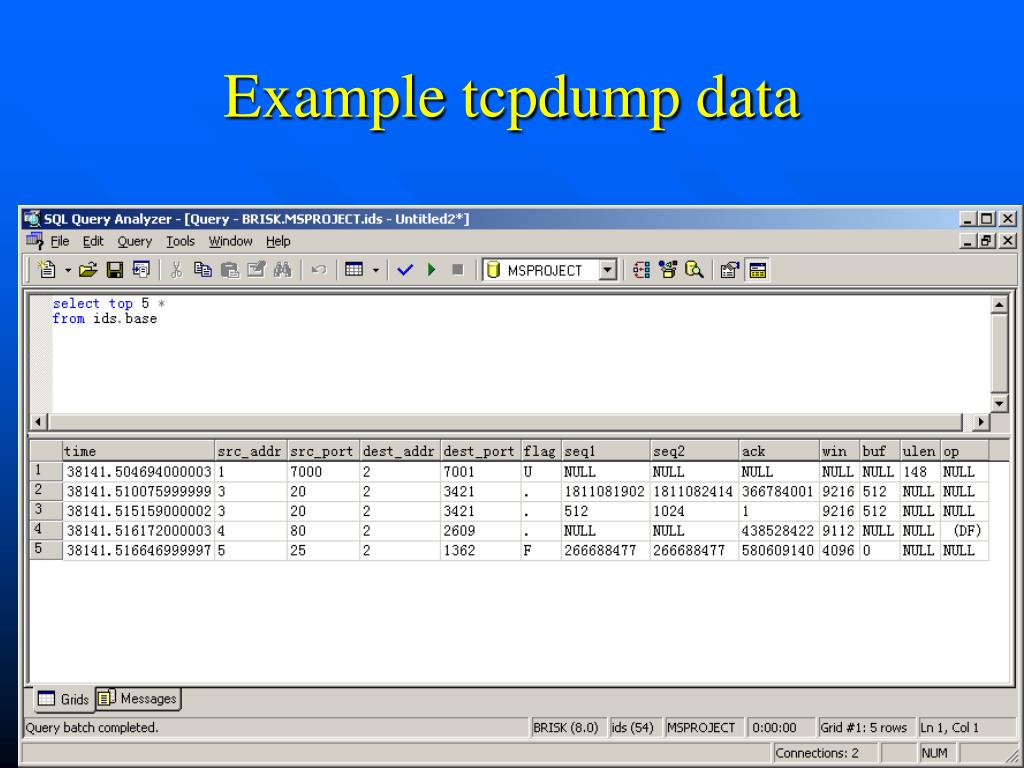Image resolution: width=1024 pixels, height=768 pixels.
Task: Click the dest_port column header
Action: (x=481, y=451)
